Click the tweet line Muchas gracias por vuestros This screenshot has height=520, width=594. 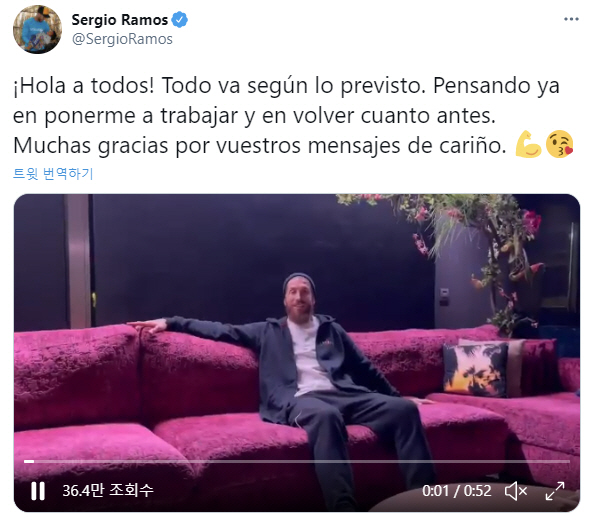pos(259,145)
